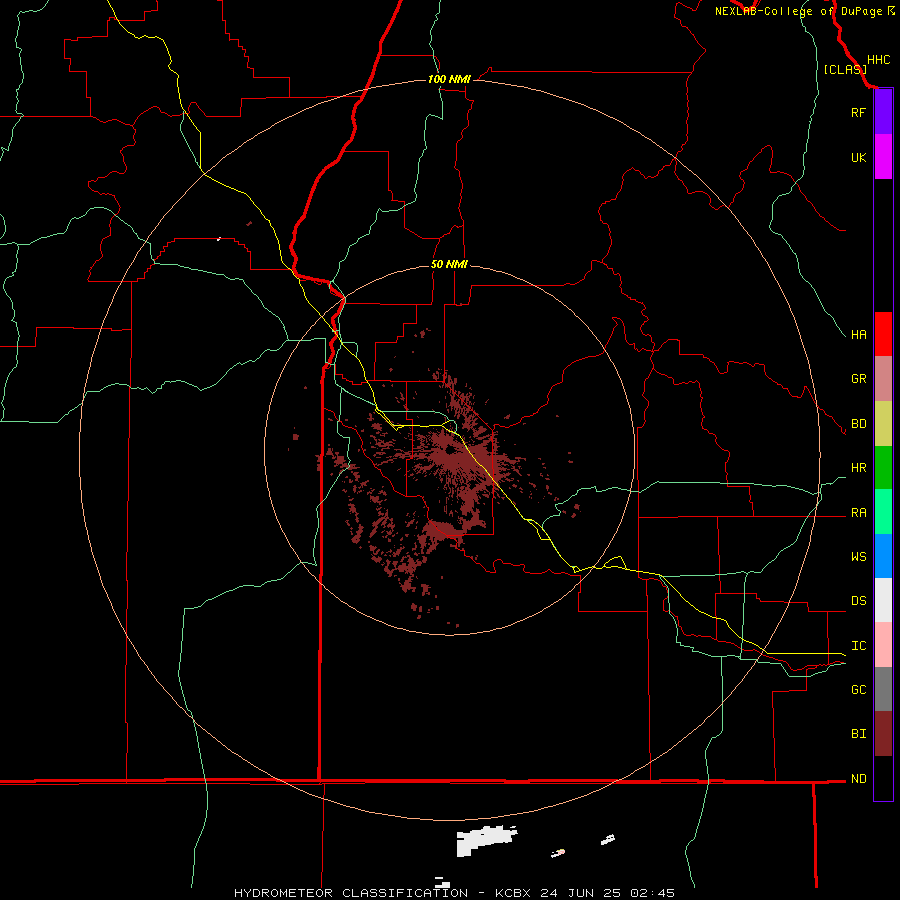Select the yellow BD legend color
Screen dimensions: 900x900
(x=883, y=424)
